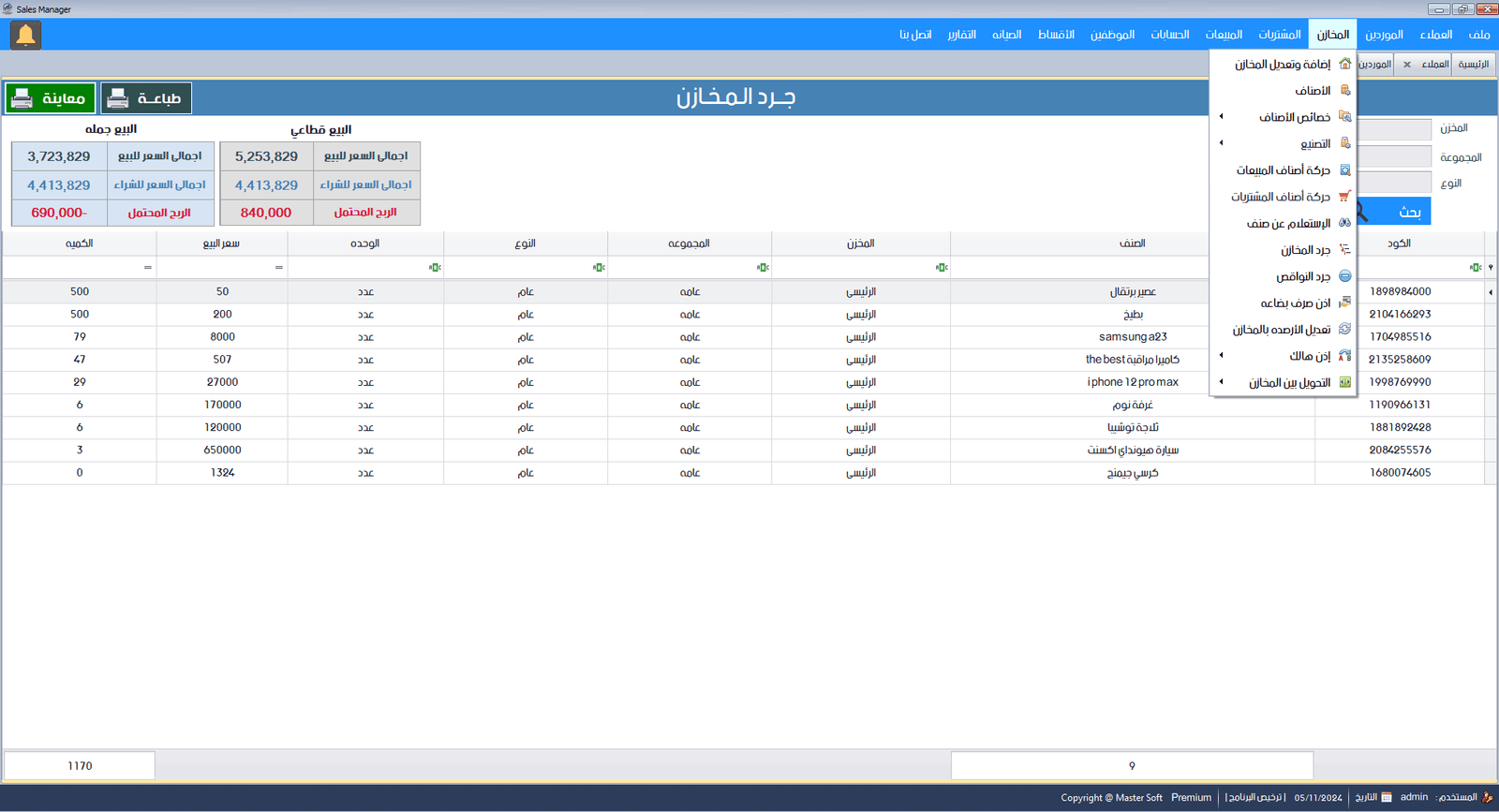Image resolution: width=1499 pixels, height=812 pixels.
Task: Click the red cart icon for حركة أصناف المشتريات
Action: [1344, 197]
